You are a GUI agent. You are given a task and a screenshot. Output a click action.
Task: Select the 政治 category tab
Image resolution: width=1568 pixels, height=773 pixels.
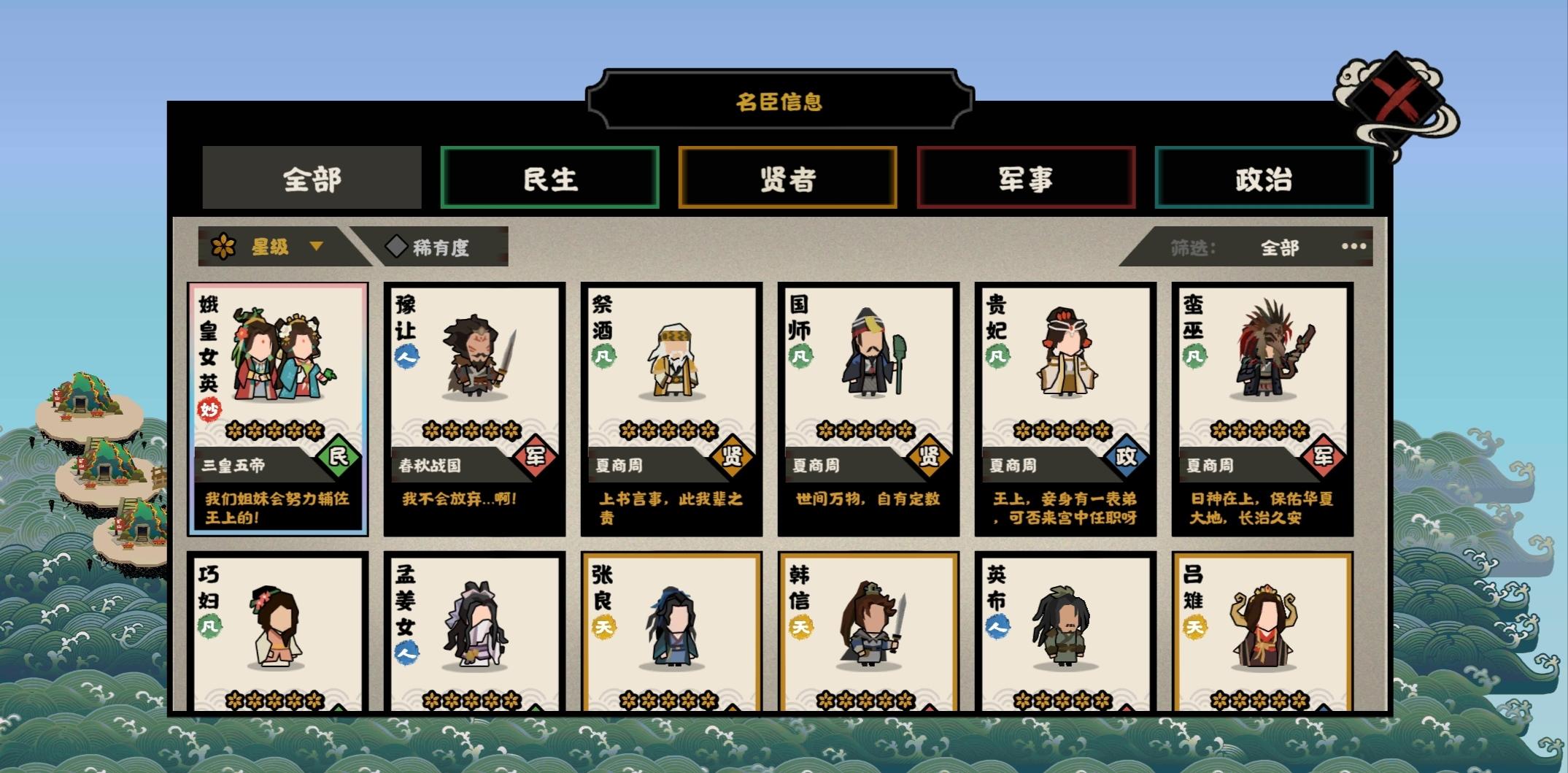click(1264, 178)
